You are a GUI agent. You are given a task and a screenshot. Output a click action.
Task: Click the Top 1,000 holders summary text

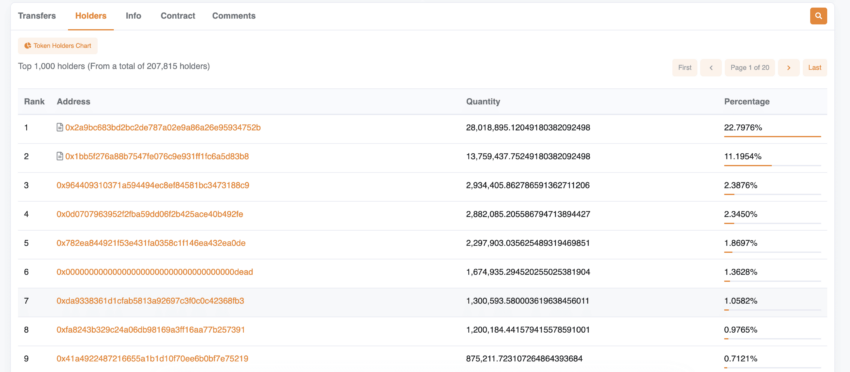point(114,66)
